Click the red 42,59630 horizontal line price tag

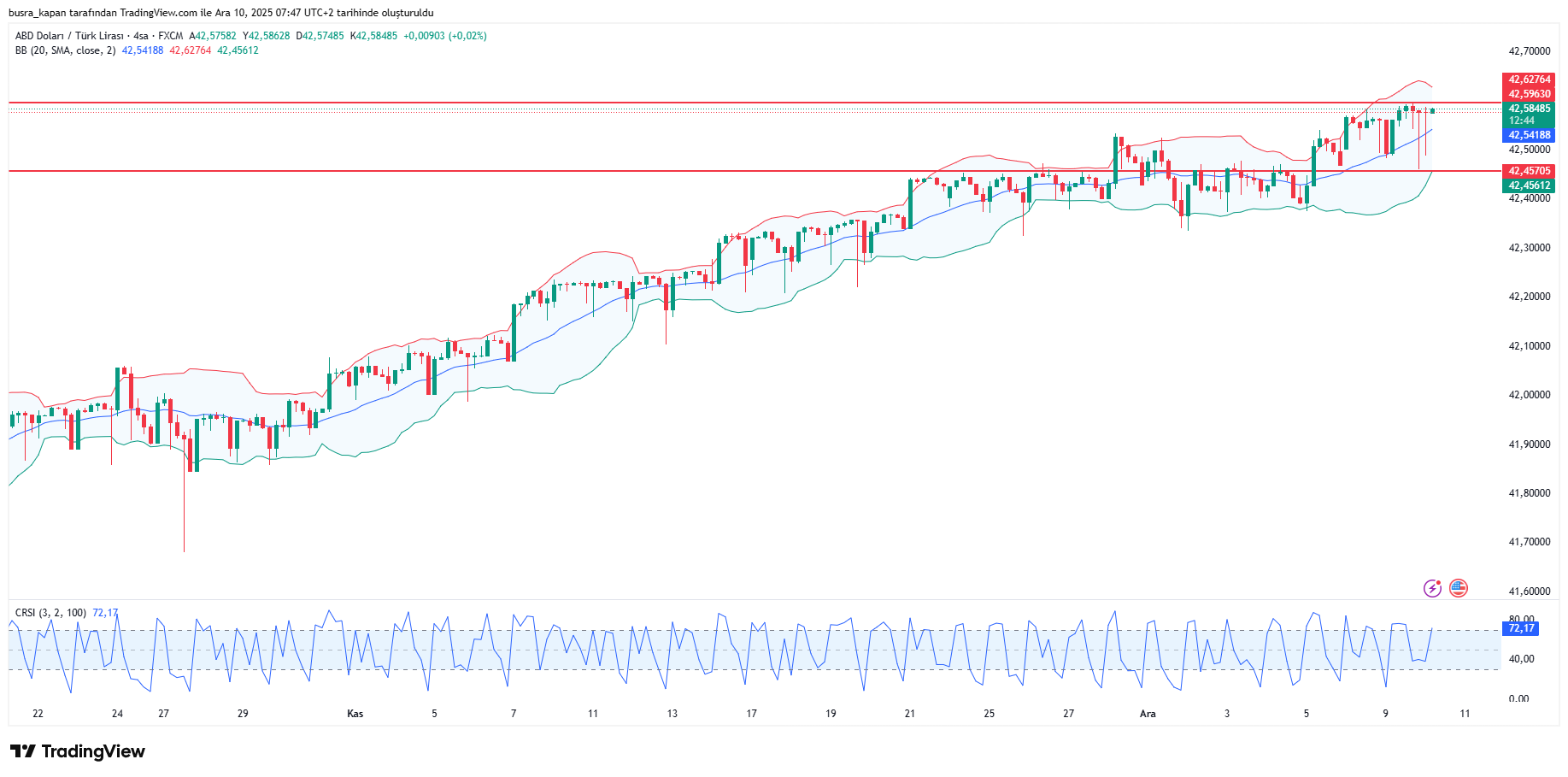(x=1528, y=94)
